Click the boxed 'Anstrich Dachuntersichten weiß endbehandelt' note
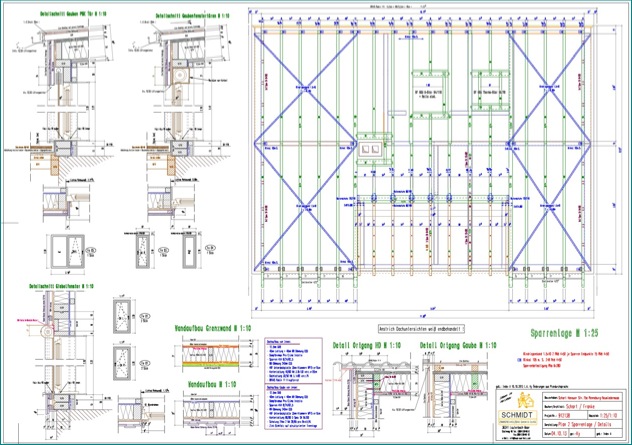Image resolution: width=632 pixels, height=445 pixels. [422, 329]
